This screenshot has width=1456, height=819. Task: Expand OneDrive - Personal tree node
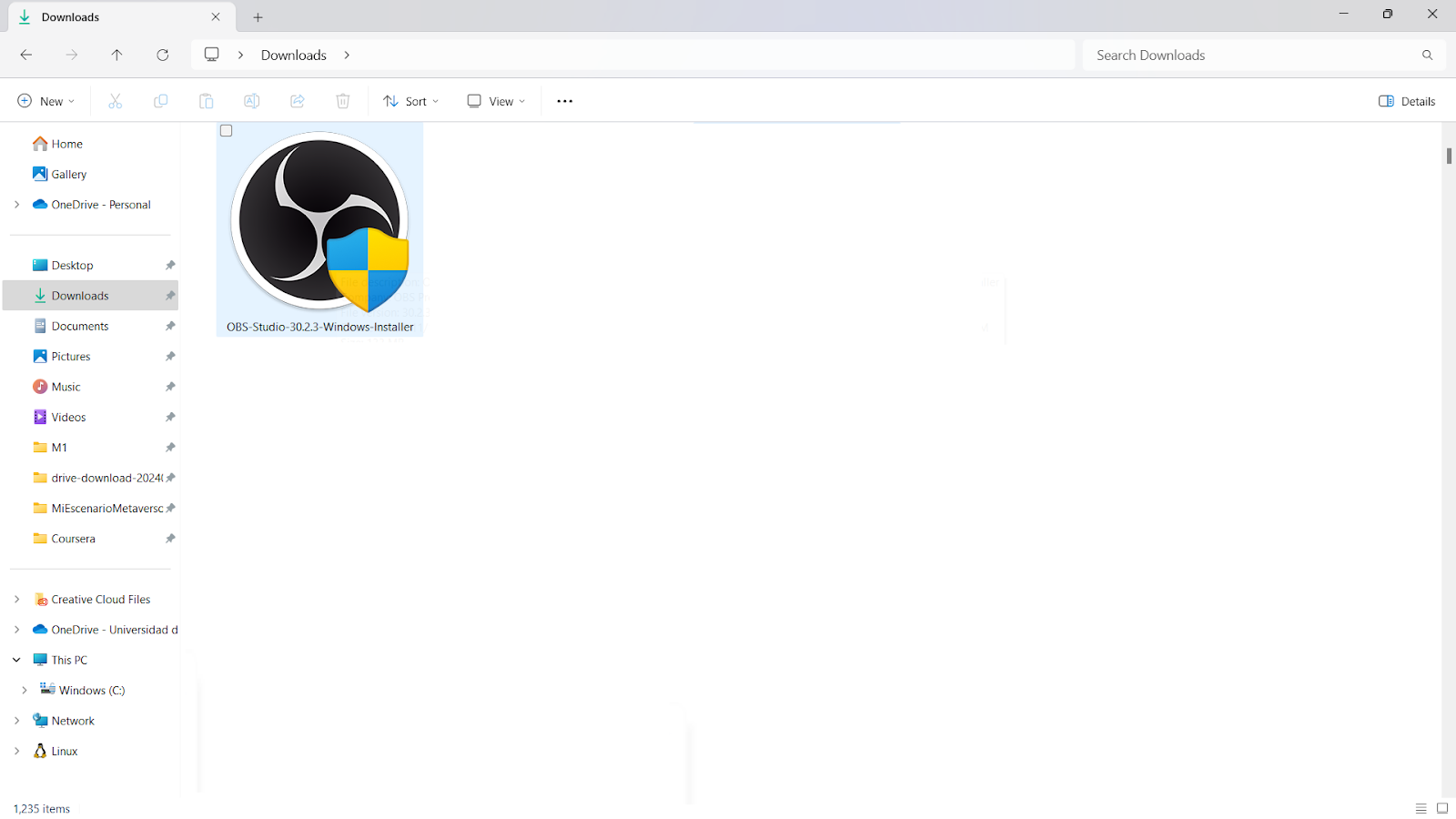pyautogui.click(x=16, y=205)
